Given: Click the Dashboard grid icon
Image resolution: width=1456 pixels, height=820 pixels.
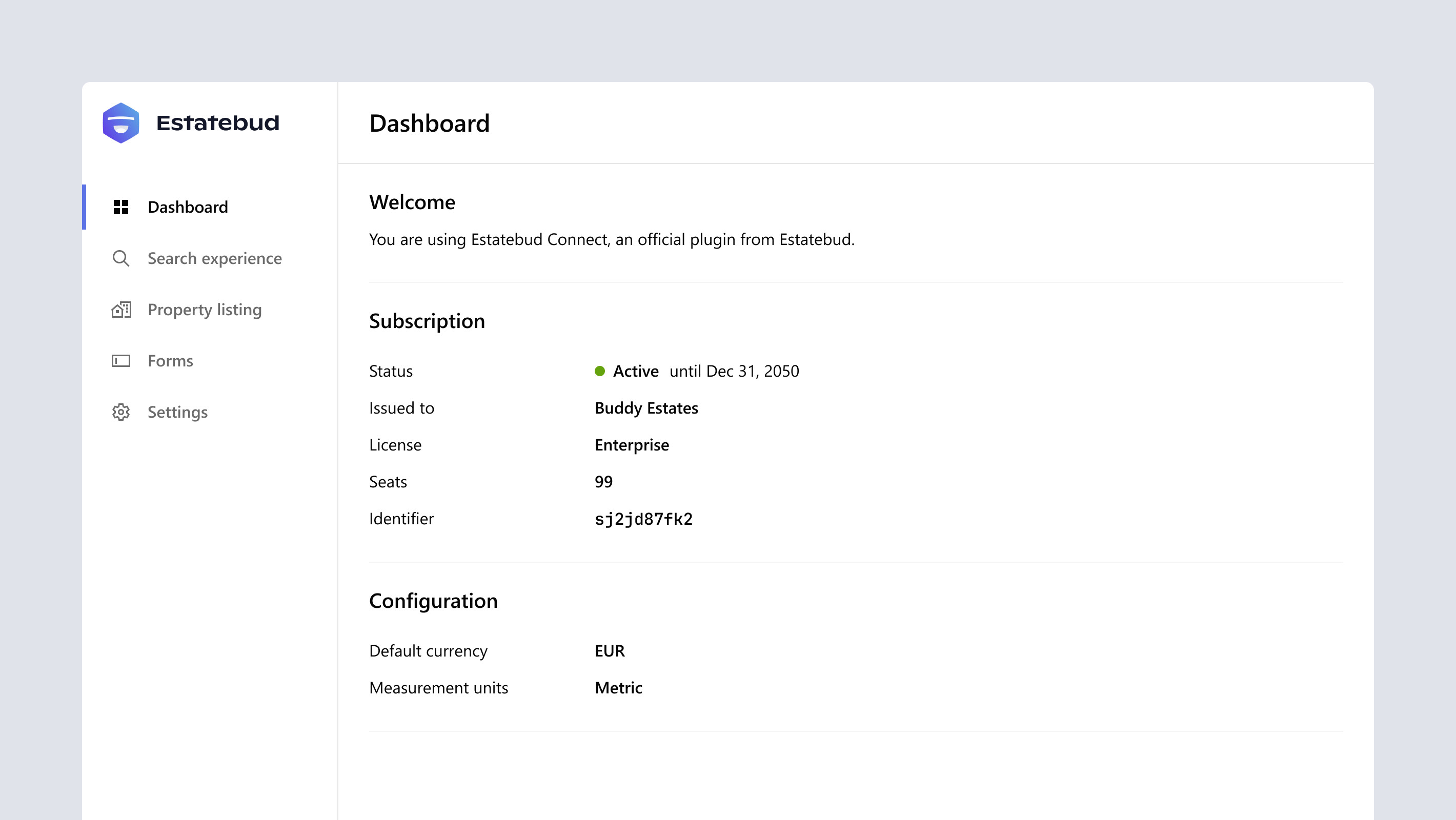Looking at the screenshot, I should click(121, 207).
